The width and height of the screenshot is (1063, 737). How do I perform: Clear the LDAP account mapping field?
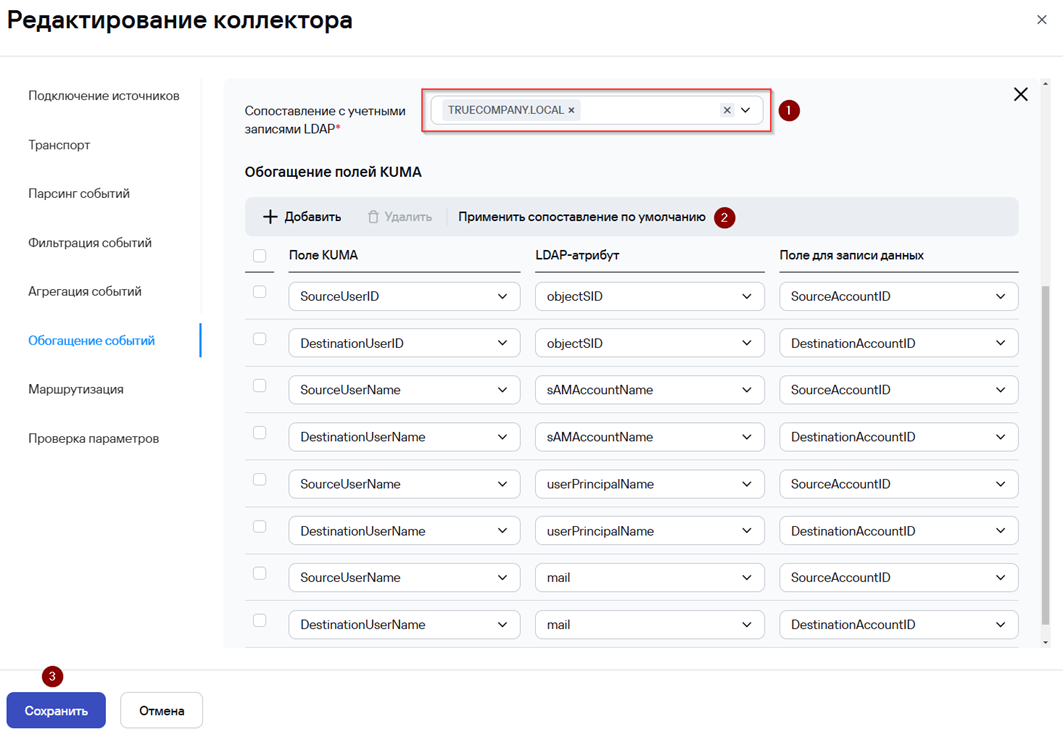pyautogui.click(x=727, y=110)
